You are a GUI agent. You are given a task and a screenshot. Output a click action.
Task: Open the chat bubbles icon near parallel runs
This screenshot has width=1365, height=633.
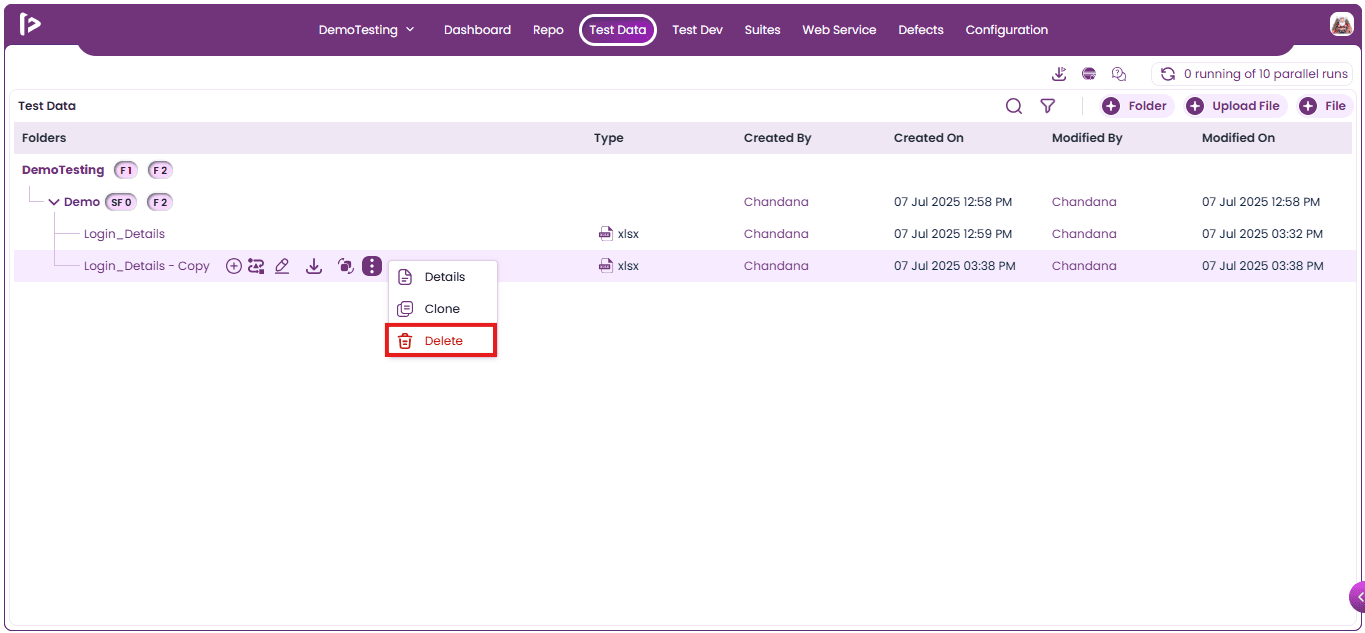click(x=1119, y=74)
